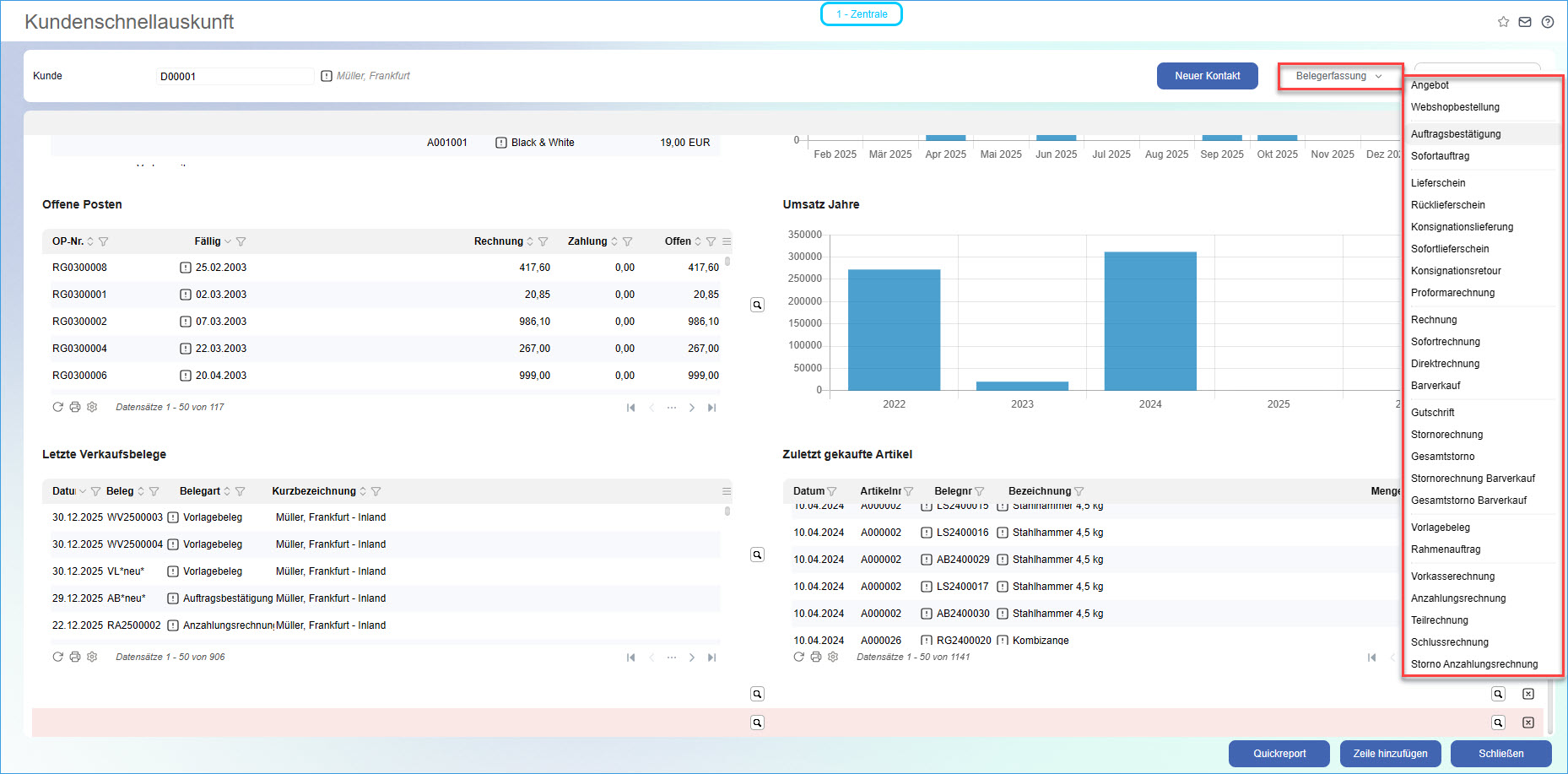Expand the Belegerfassung dropdown
The width and height of the screenshot is (1568, 774).
tap(1339, 76)
